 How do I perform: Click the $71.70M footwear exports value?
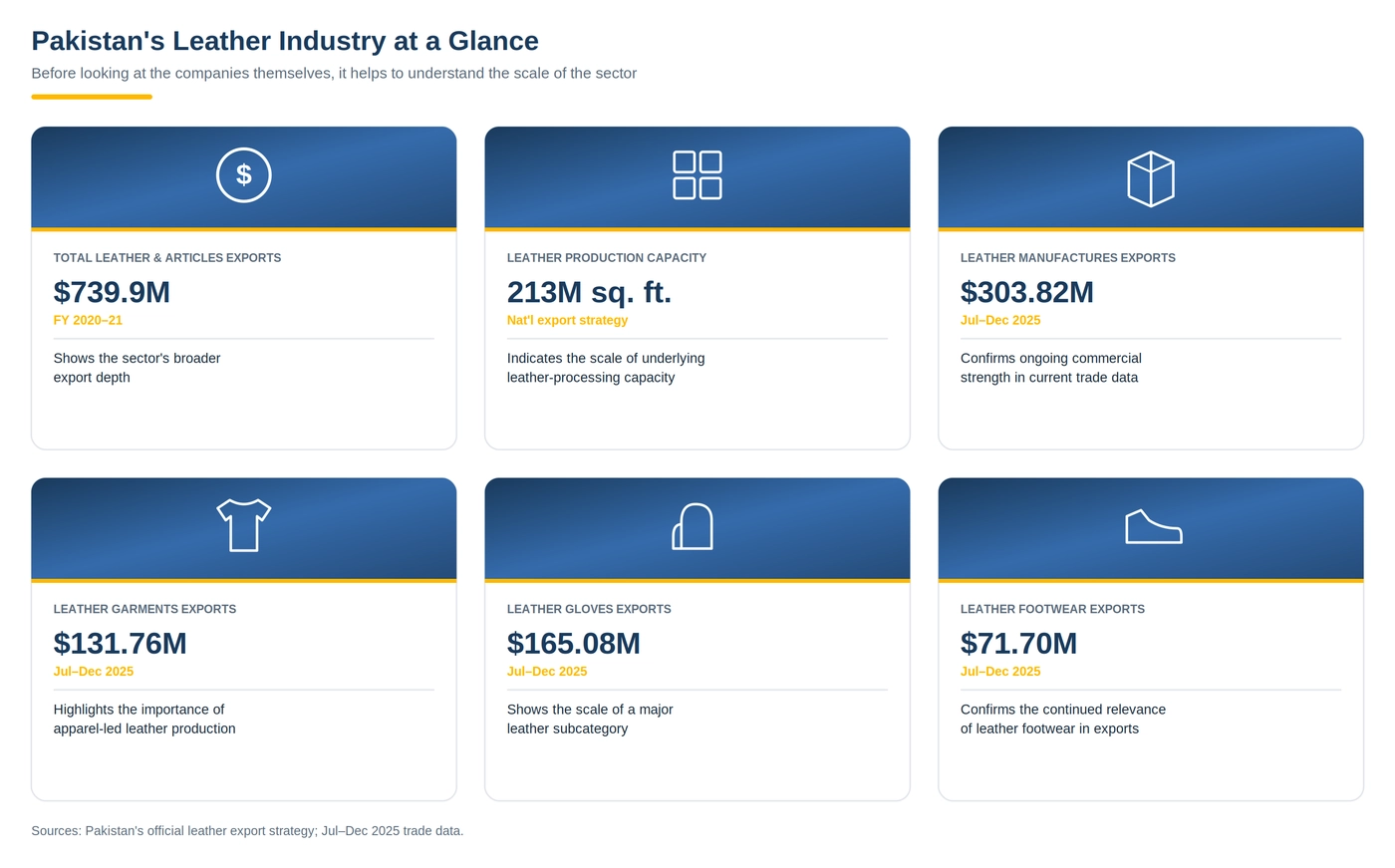[1018, 643]
